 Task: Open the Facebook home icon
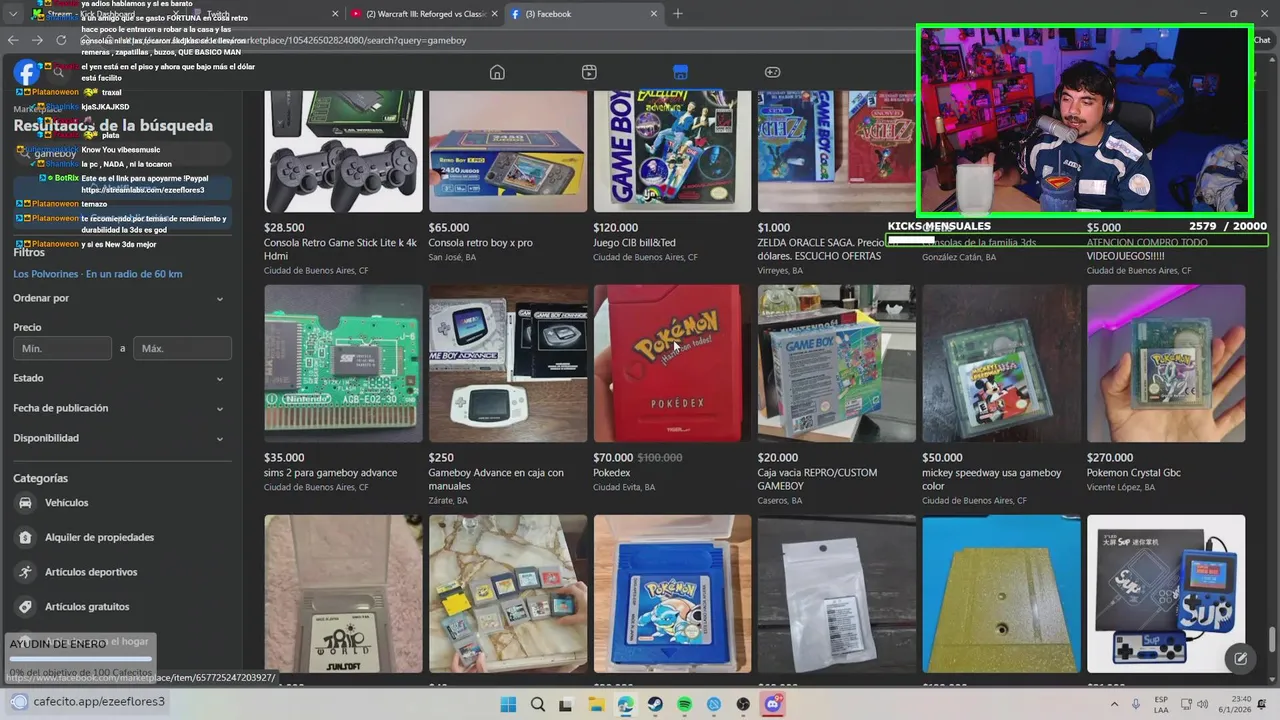(x=497, y=72)
